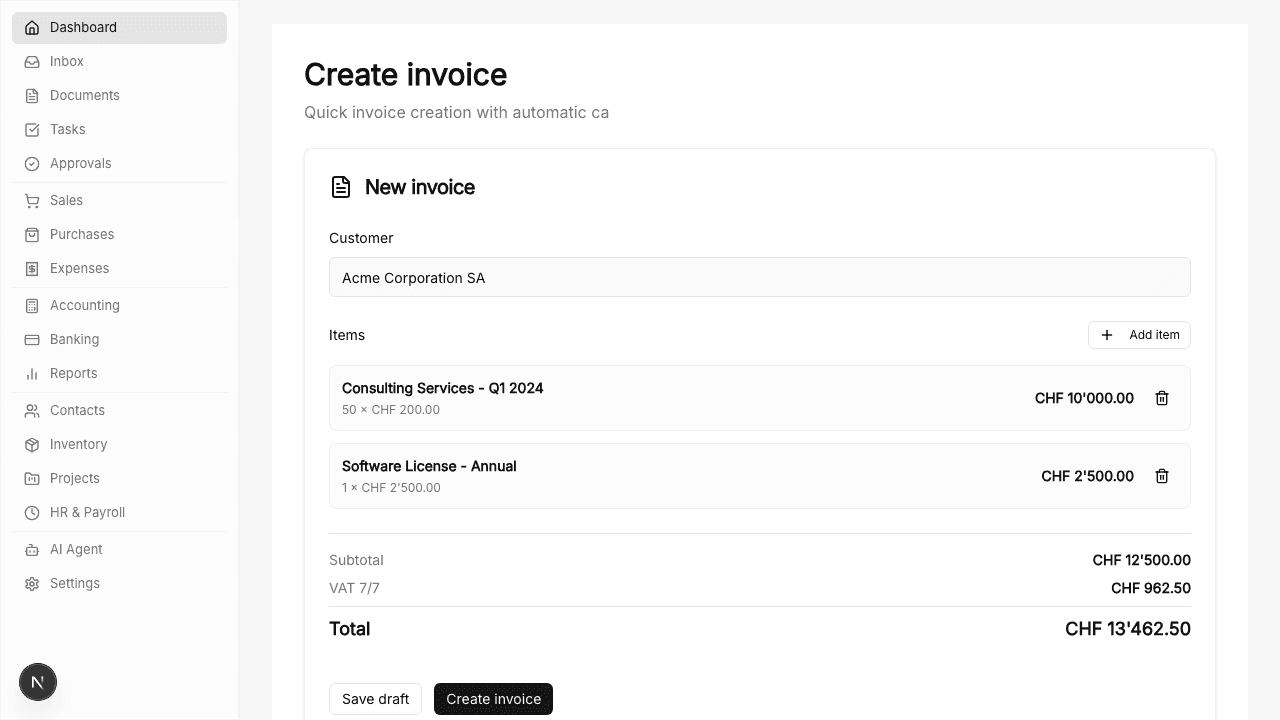Image resolution: width=1280 pixels, height=720 pixels.
Task: Remove the Software License item via trash icon
Action: [x=1162, y=476]
